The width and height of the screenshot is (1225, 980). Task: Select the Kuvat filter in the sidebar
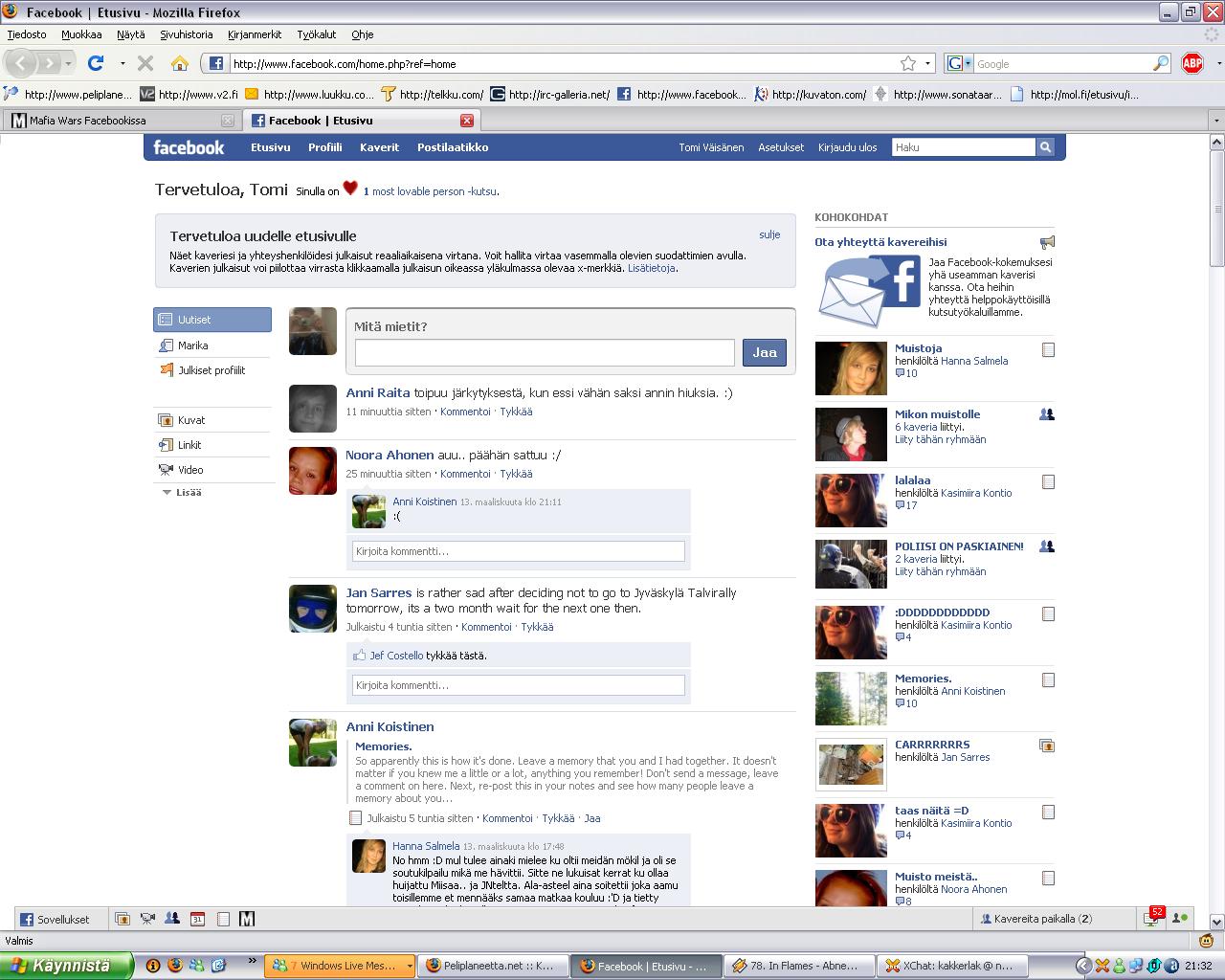tap(191, 420)
